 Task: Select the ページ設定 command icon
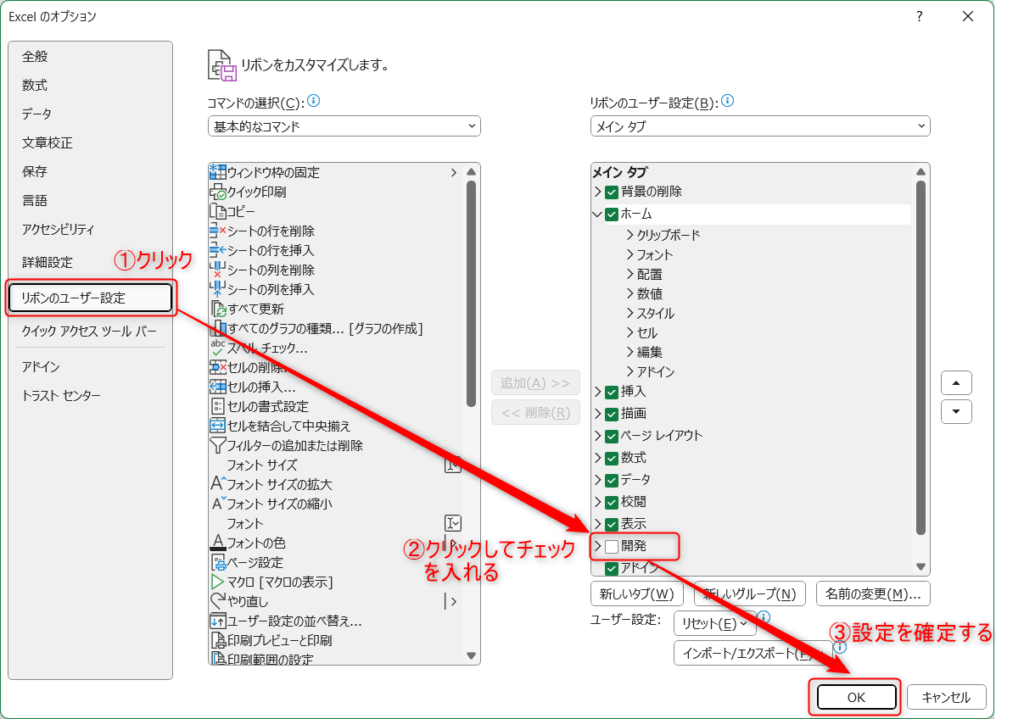[218, 562]
